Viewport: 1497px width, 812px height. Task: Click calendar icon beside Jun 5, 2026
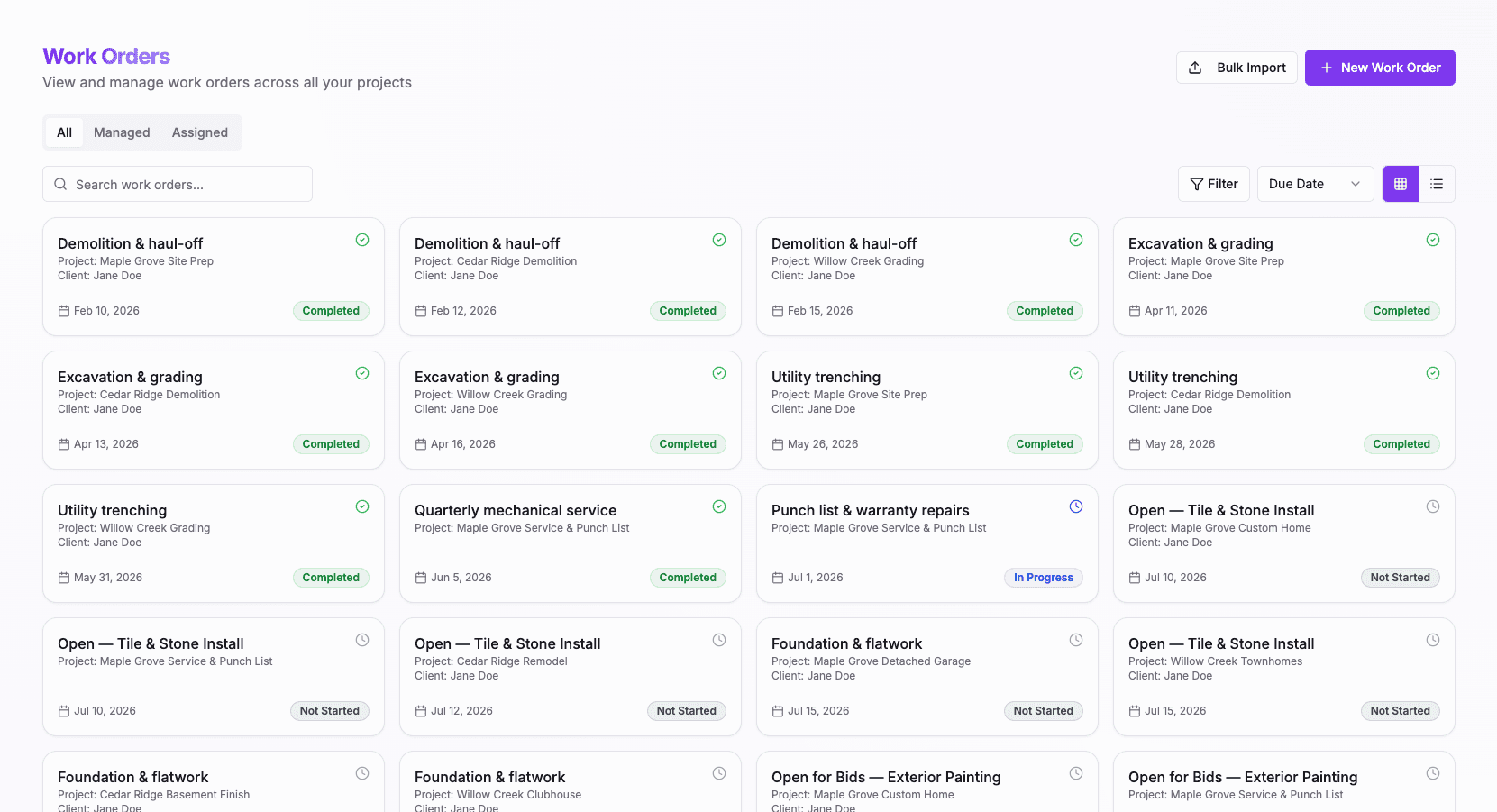tap(421, 578)
